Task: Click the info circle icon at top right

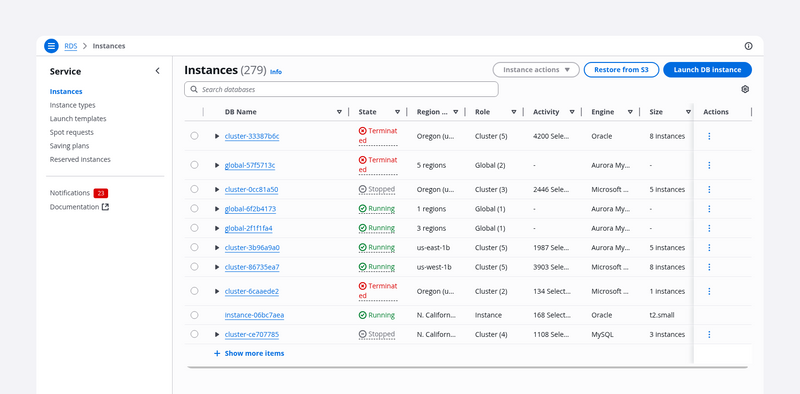Action: tap(748, 46)
